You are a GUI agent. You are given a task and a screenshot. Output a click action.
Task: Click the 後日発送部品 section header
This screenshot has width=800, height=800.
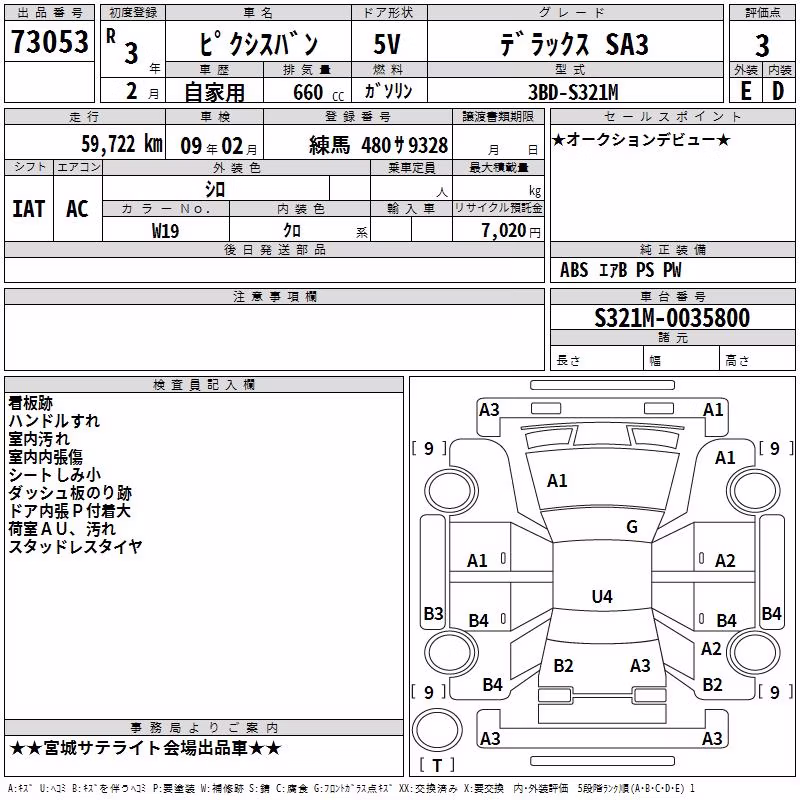point(274,249)
